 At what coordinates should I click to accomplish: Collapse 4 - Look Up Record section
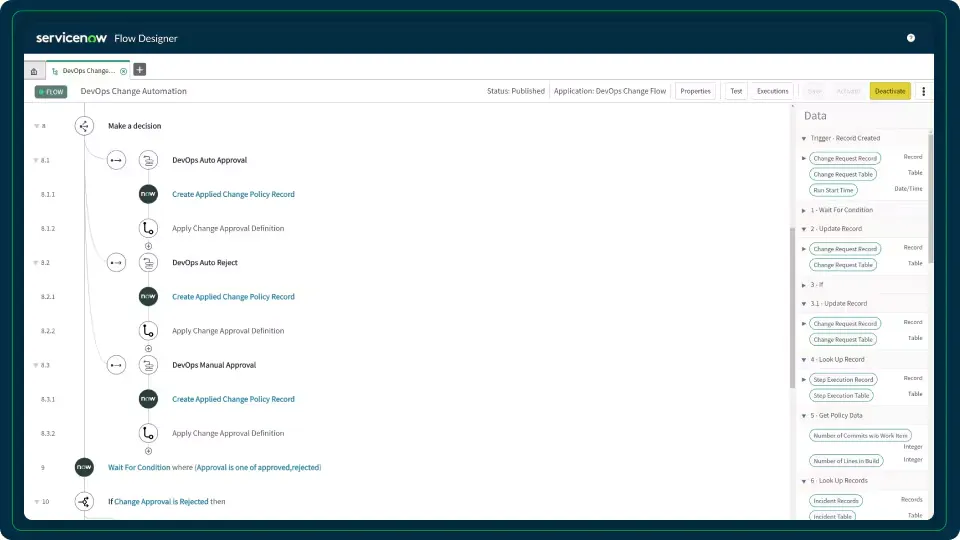pos(804,360)
